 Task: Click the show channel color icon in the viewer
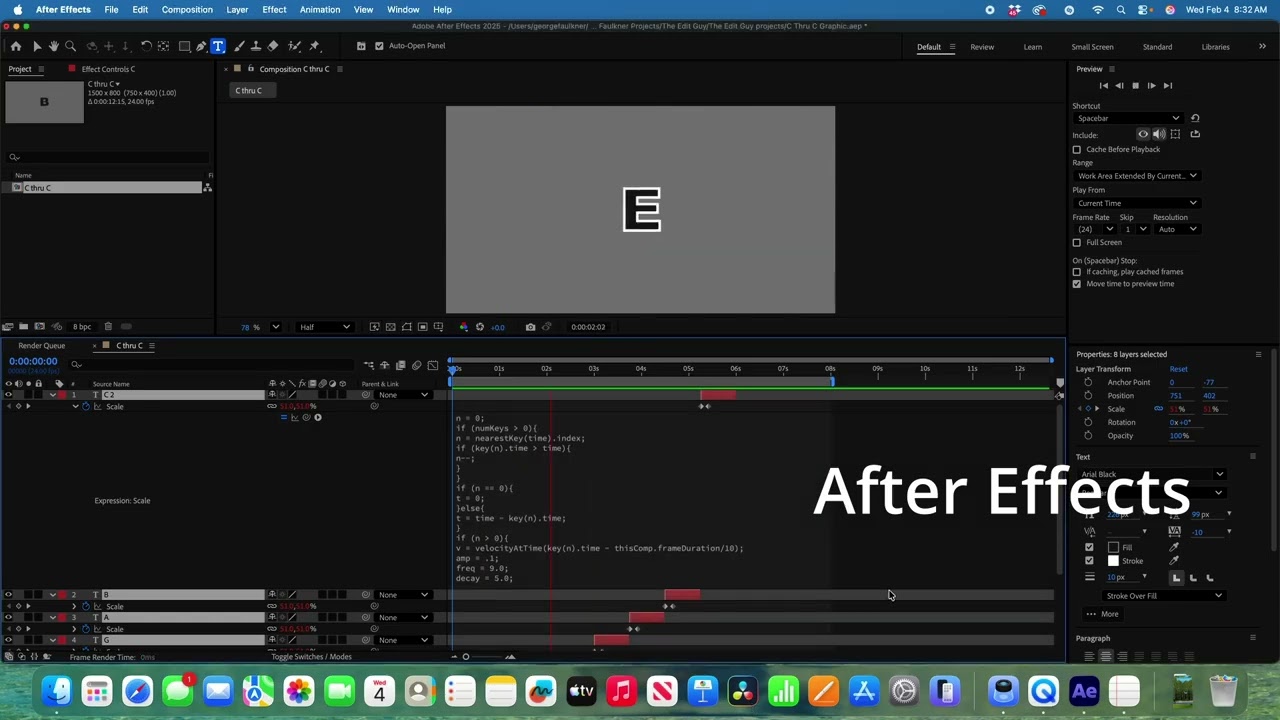tap(463, 327)
